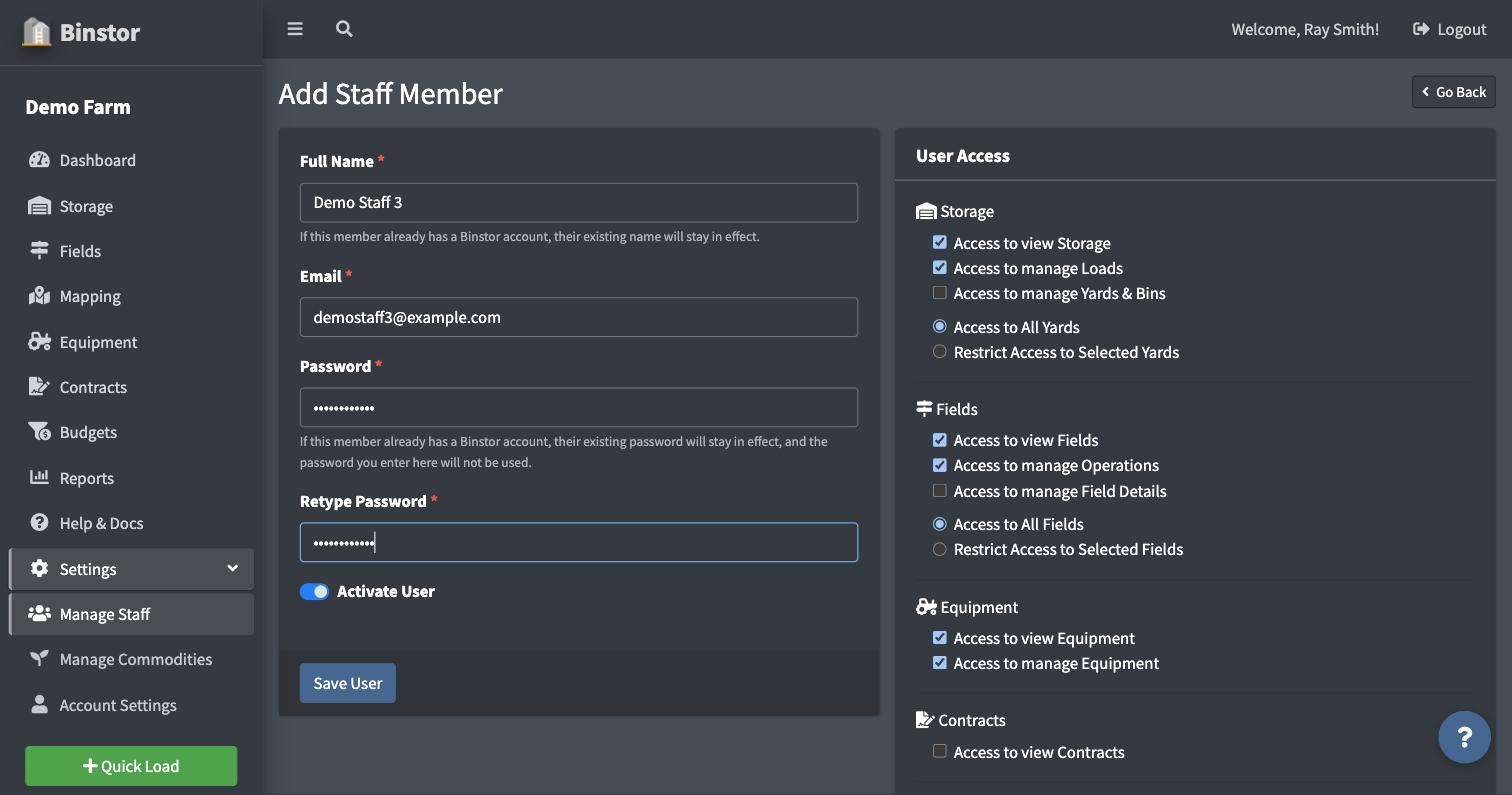Click the Binstor brand name link
This screenshot has height=795, width=1512.
click(x=100, y=32)
